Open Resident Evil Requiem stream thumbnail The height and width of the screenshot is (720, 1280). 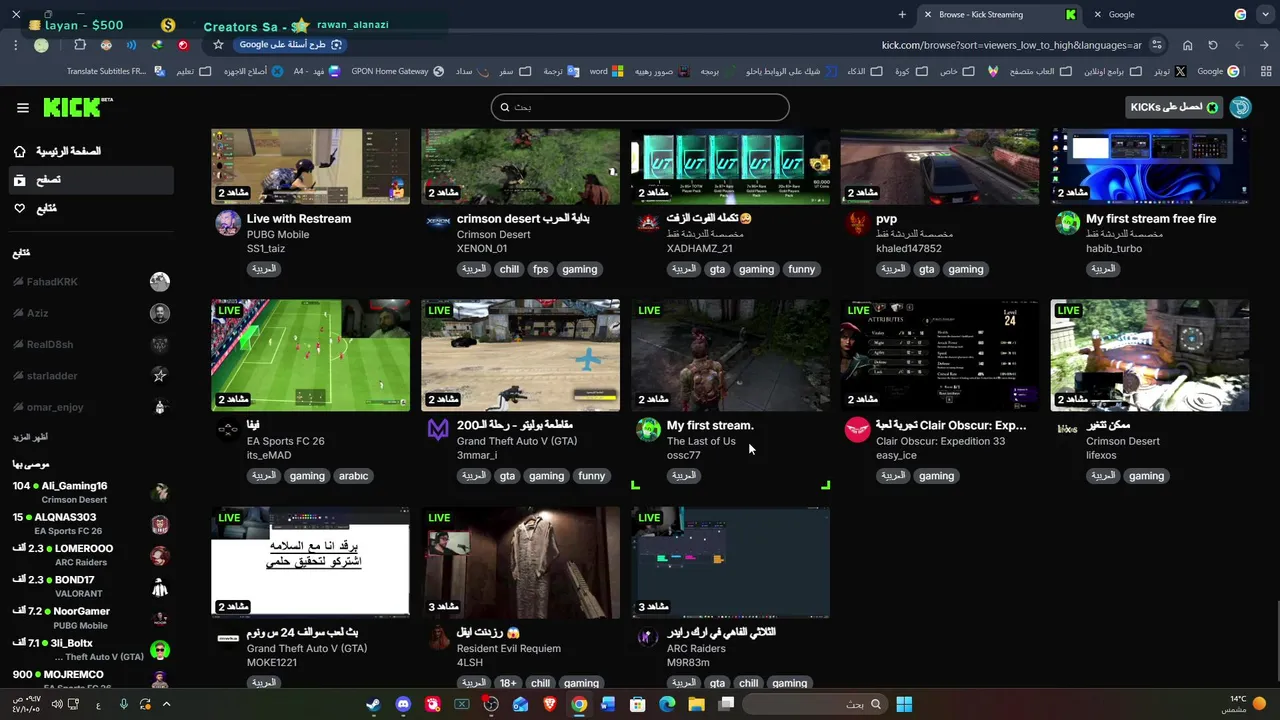pos(520,562)
